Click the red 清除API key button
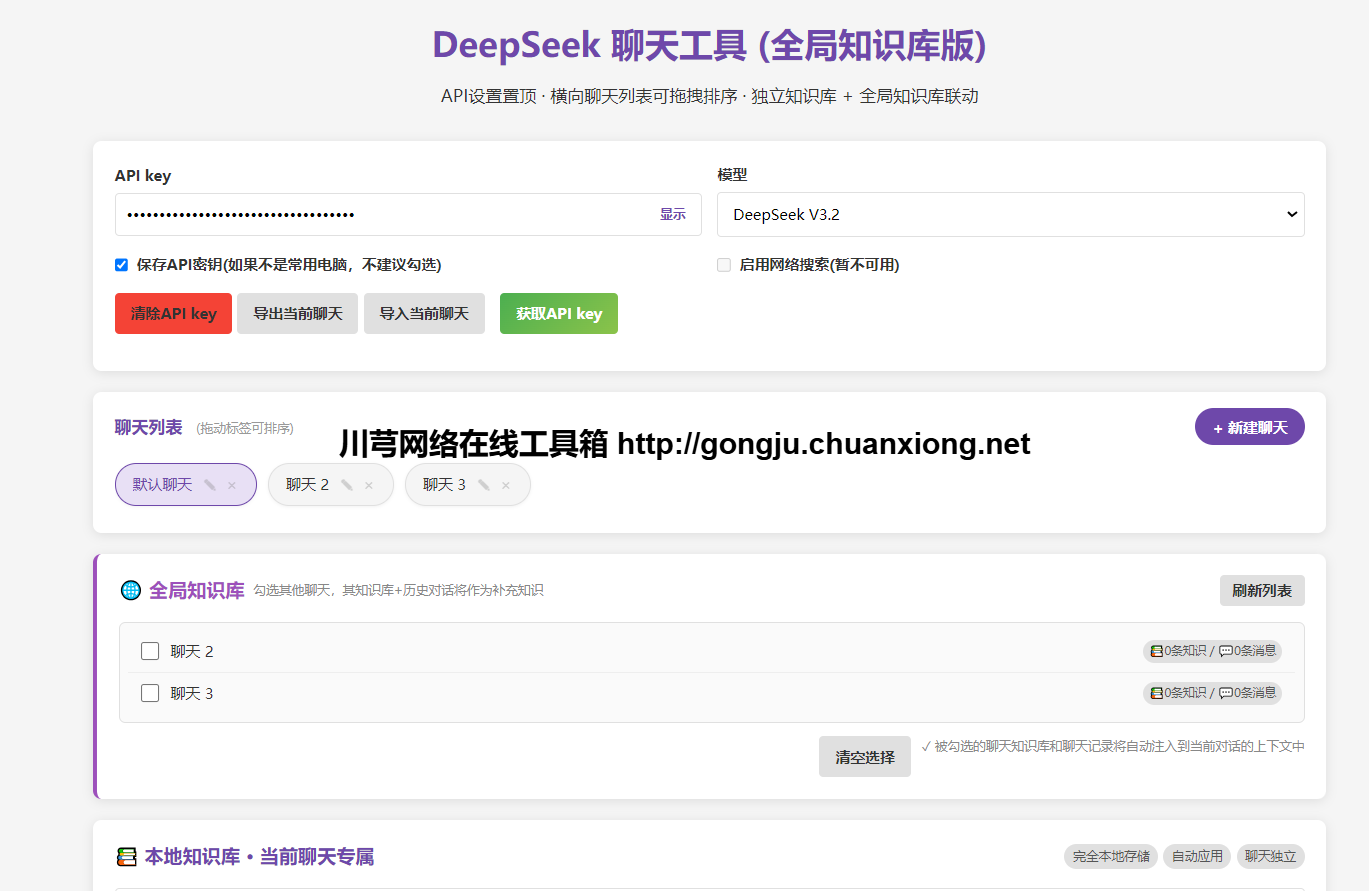The height and width of the screenshot is (891, 1369). click(174, 313)
